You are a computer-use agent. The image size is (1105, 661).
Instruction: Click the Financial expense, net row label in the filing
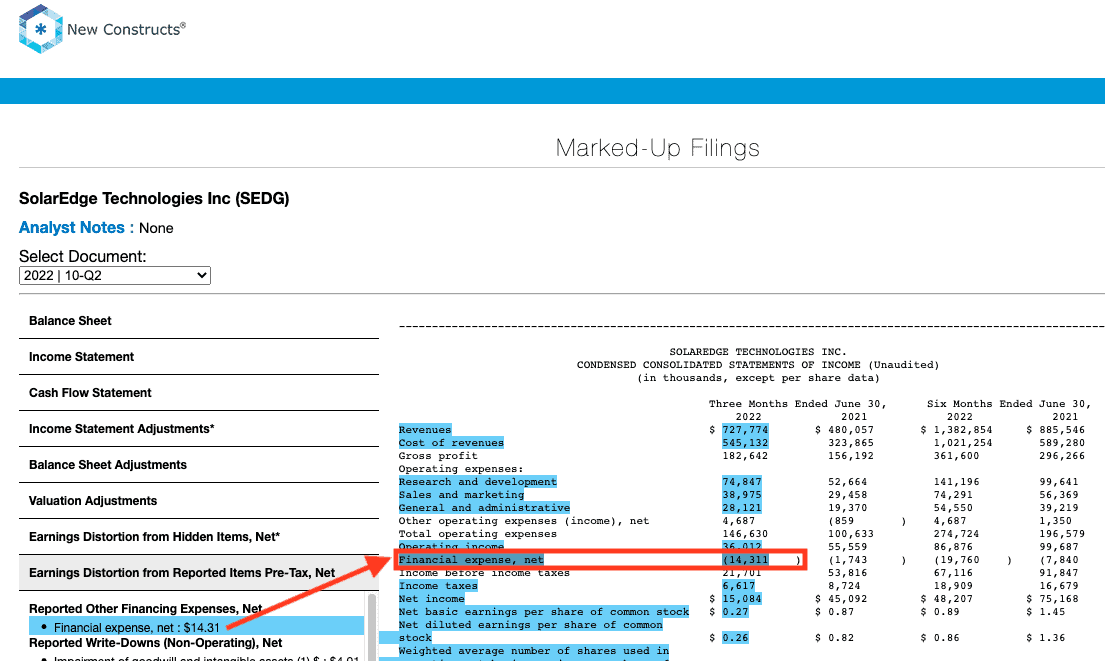471,560
